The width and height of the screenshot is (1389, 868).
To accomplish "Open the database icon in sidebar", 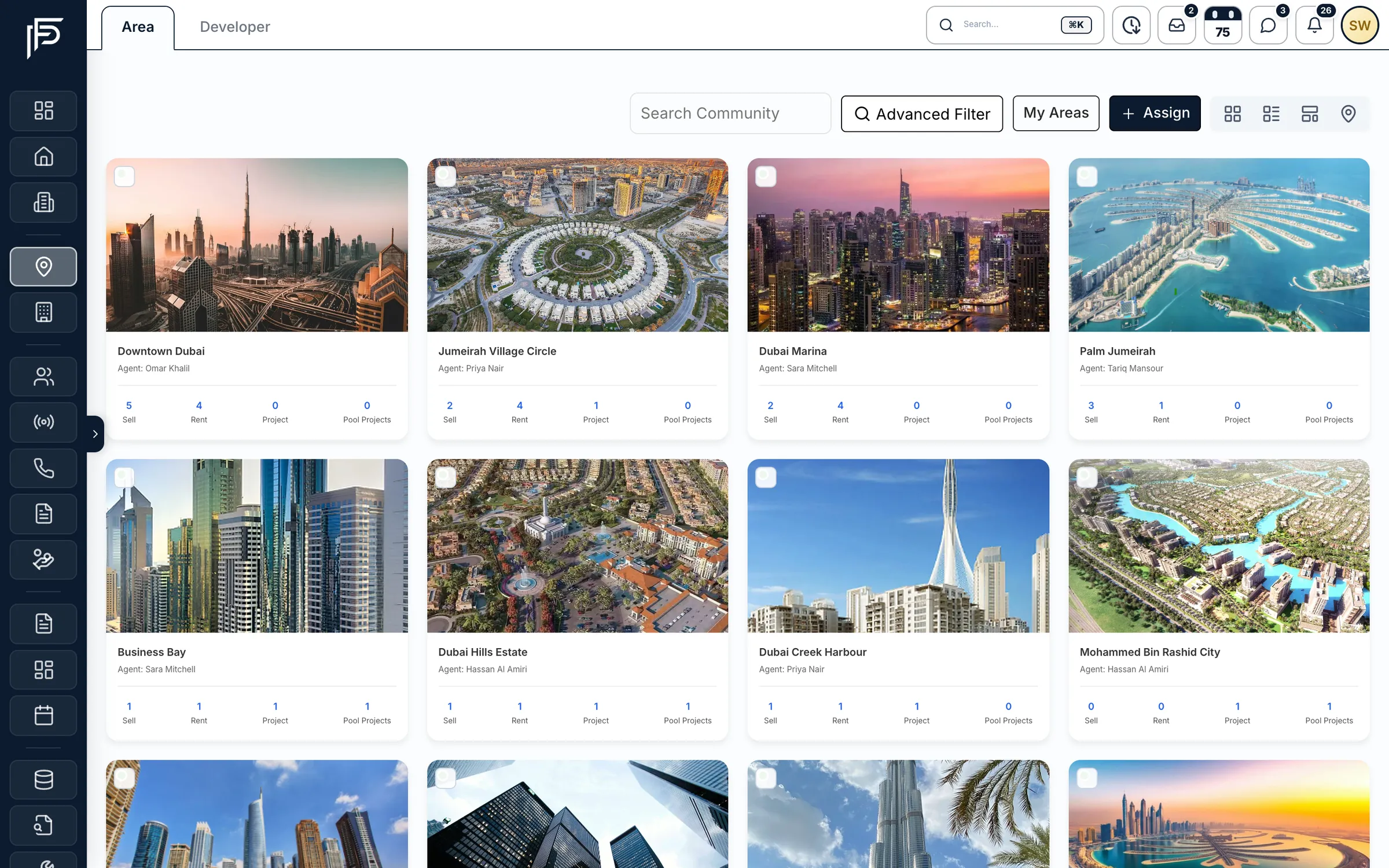I will point(43,779).
